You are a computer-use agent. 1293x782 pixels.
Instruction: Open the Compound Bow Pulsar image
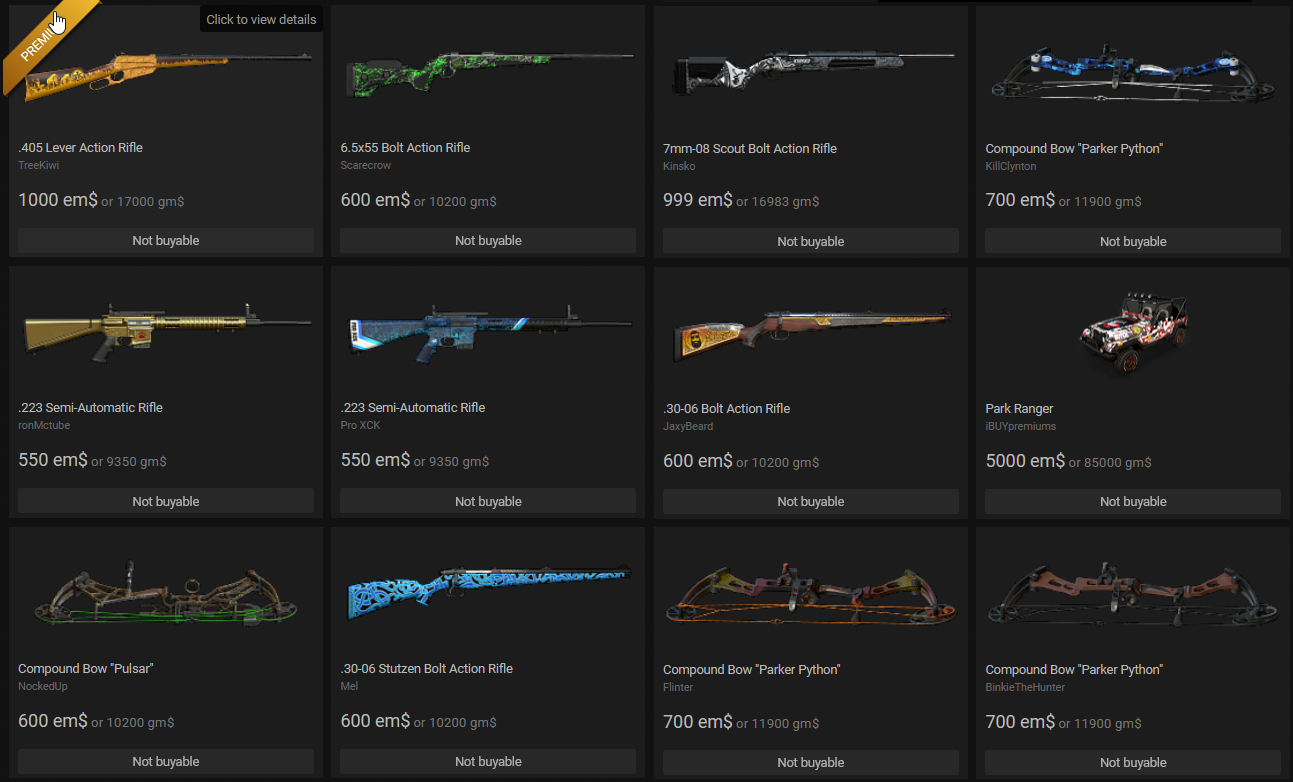(166, 598)
